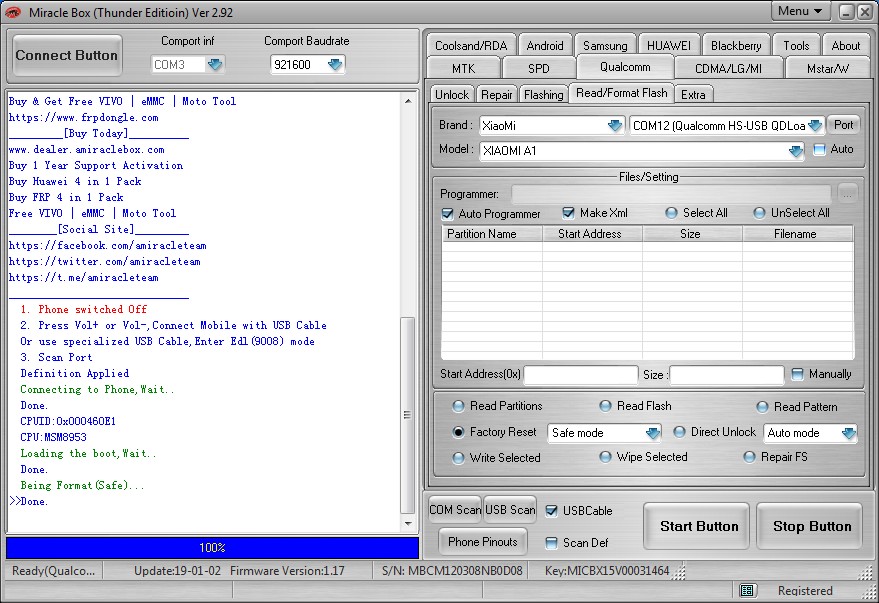The image size is (879, 603).
Task: Open the Programmer file browse button
Action: 847,194
